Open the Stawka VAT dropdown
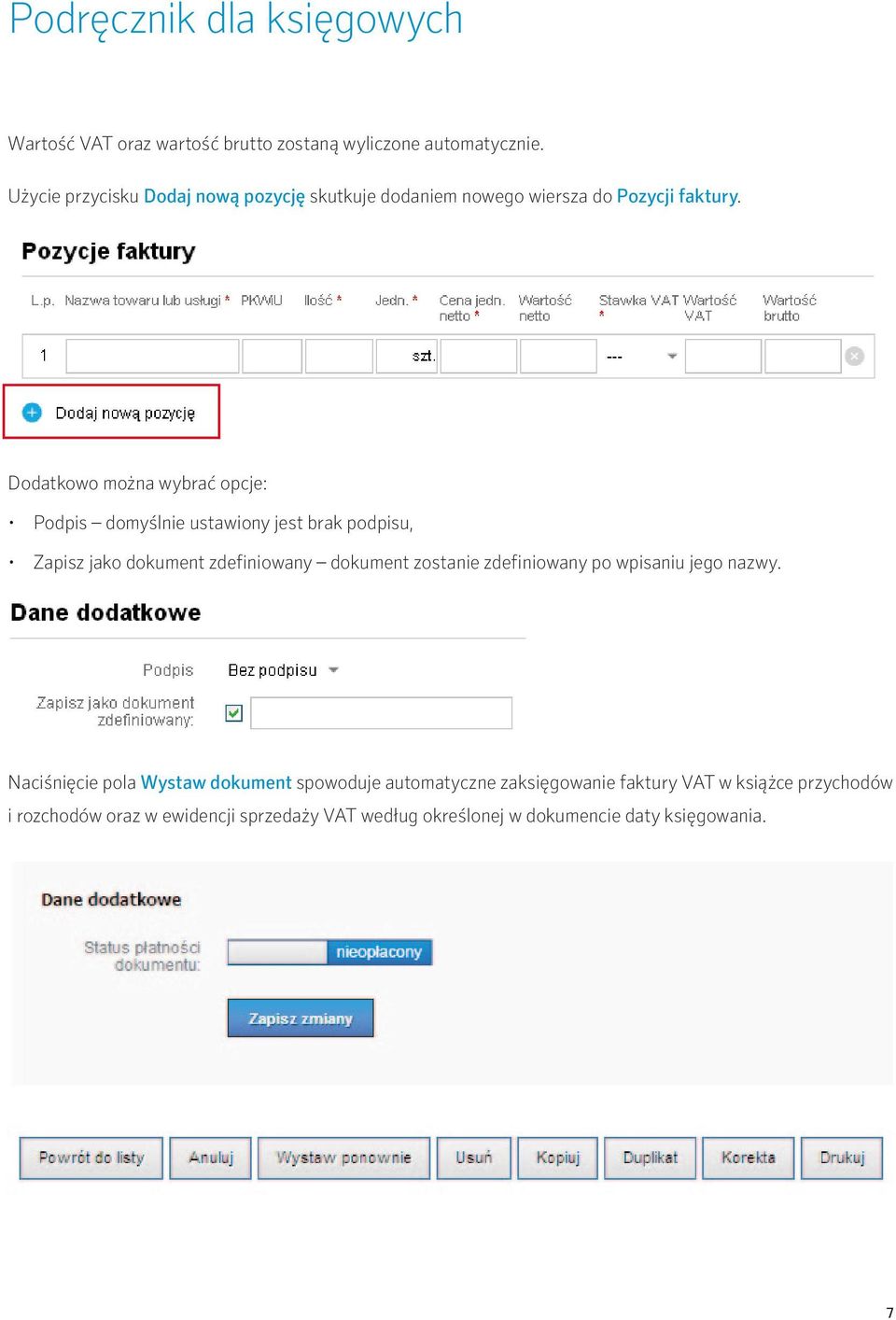The height and width of the screenshot is (1320, 896). tap(641, 357)
